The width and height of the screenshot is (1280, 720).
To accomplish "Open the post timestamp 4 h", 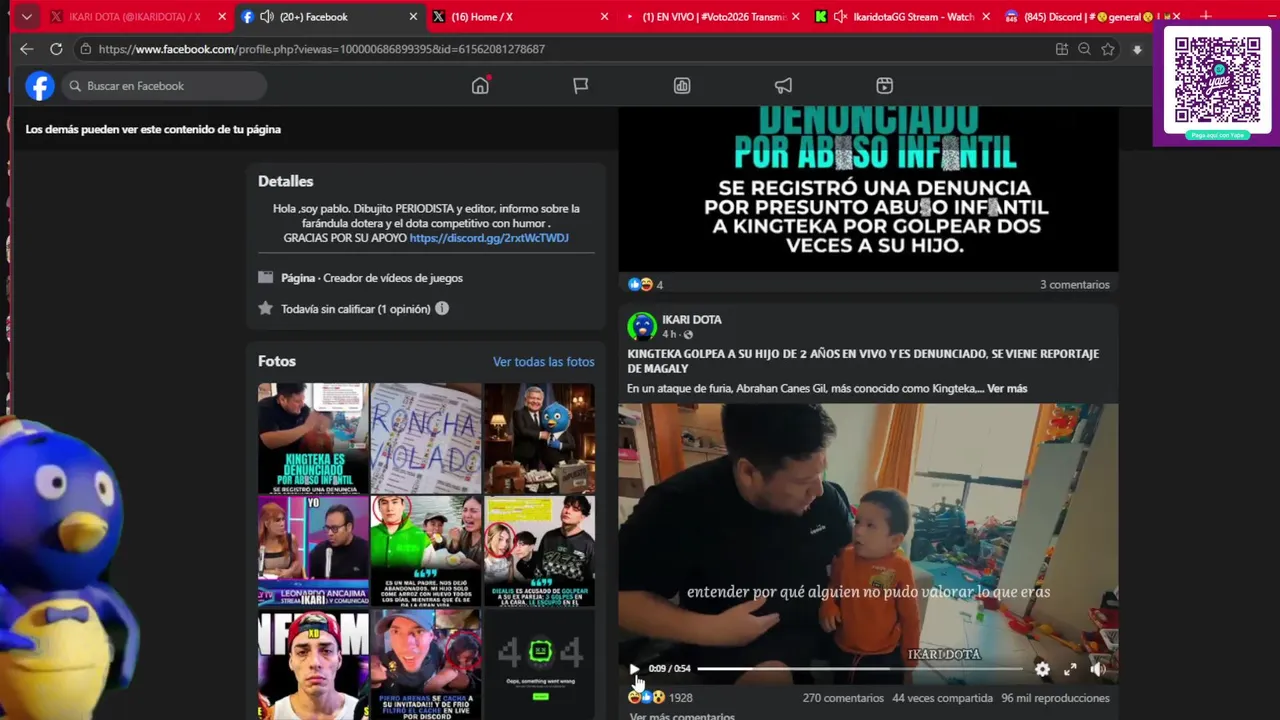I will (669, 334).
